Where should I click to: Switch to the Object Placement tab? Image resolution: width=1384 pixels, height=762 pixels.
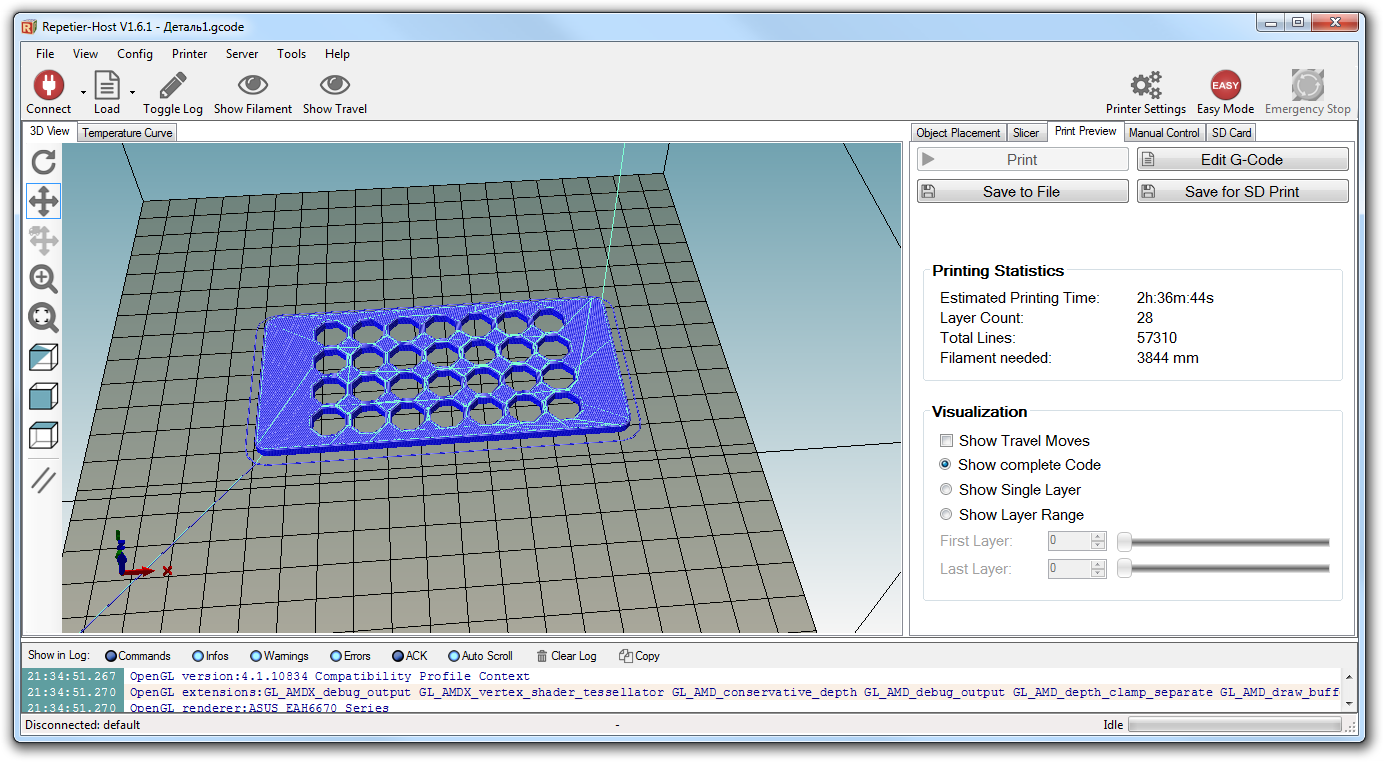pyautogui.click(x=958, y=133)
